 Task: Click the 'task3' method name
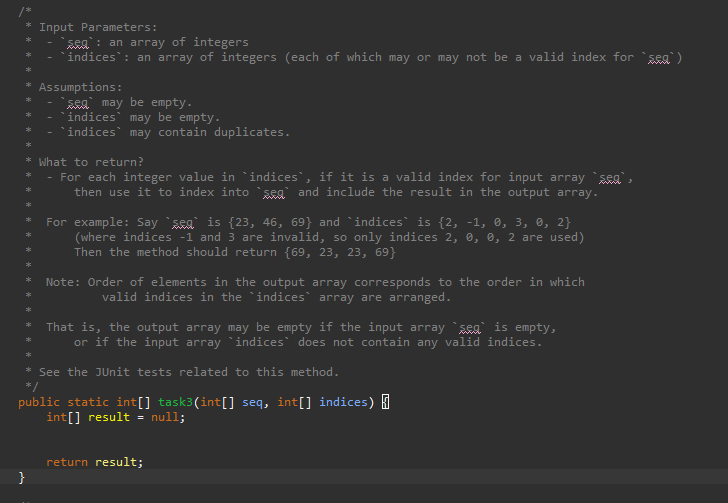175,402
